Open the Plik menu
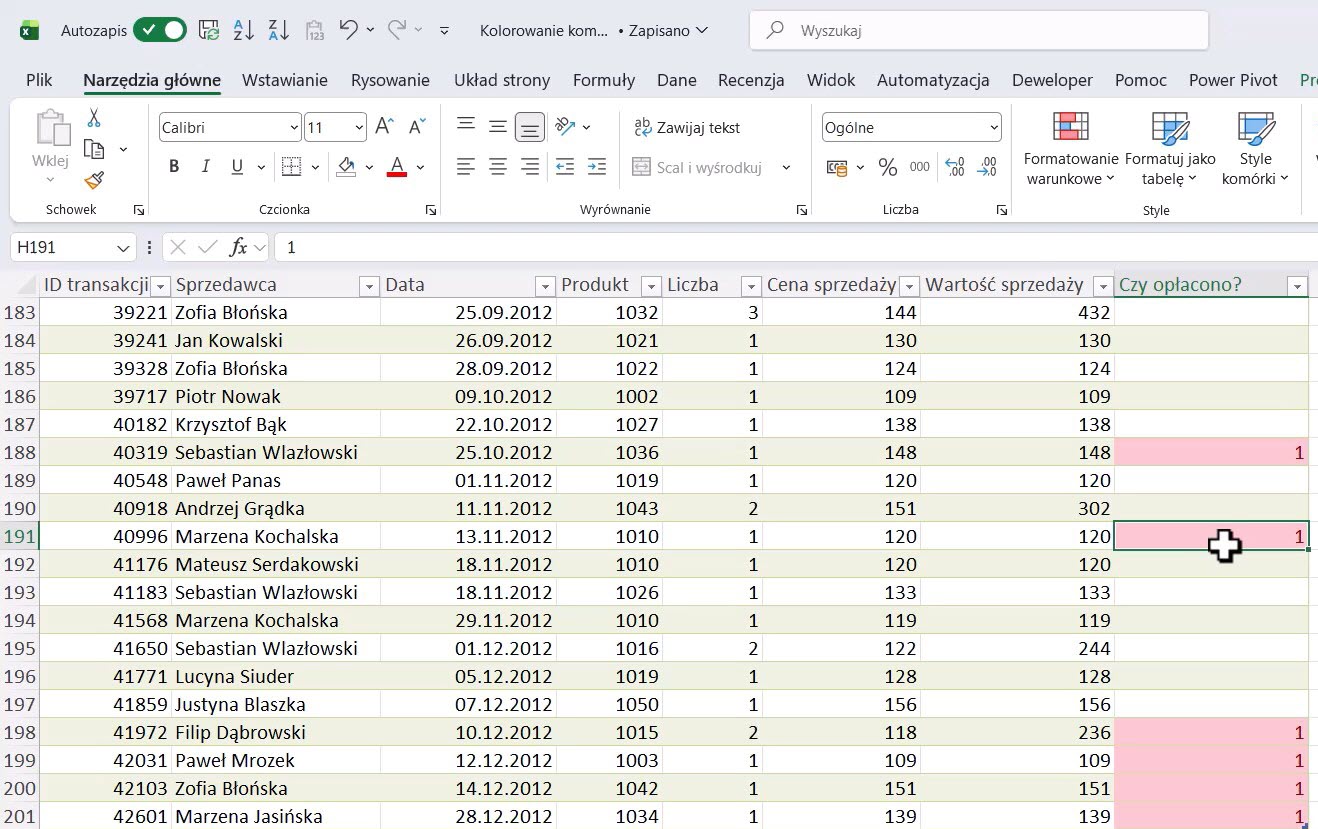This screenshot has height=829, width=1318. [40, 80]
